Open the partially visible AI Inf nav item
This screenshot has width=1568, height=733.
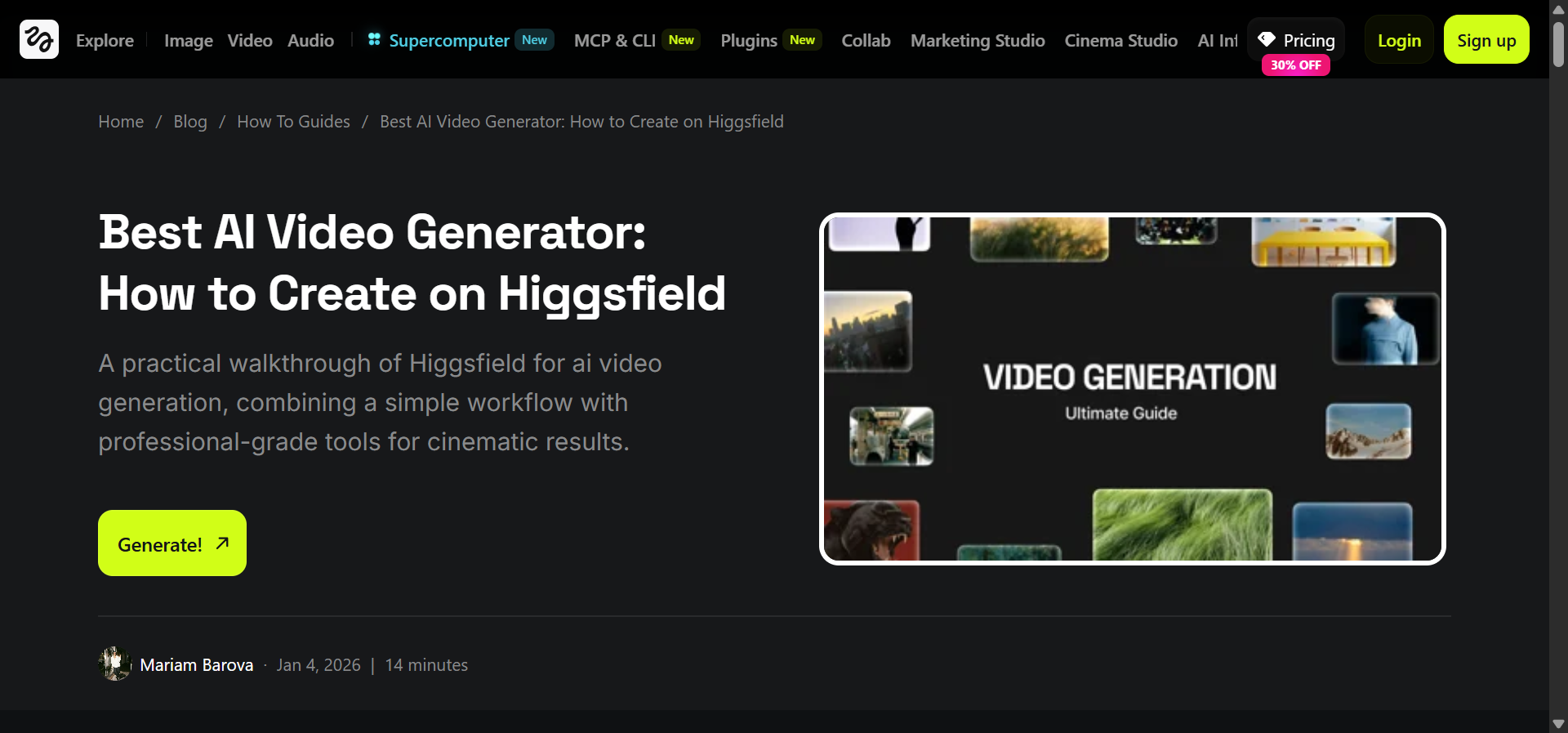pos(1217,40)
